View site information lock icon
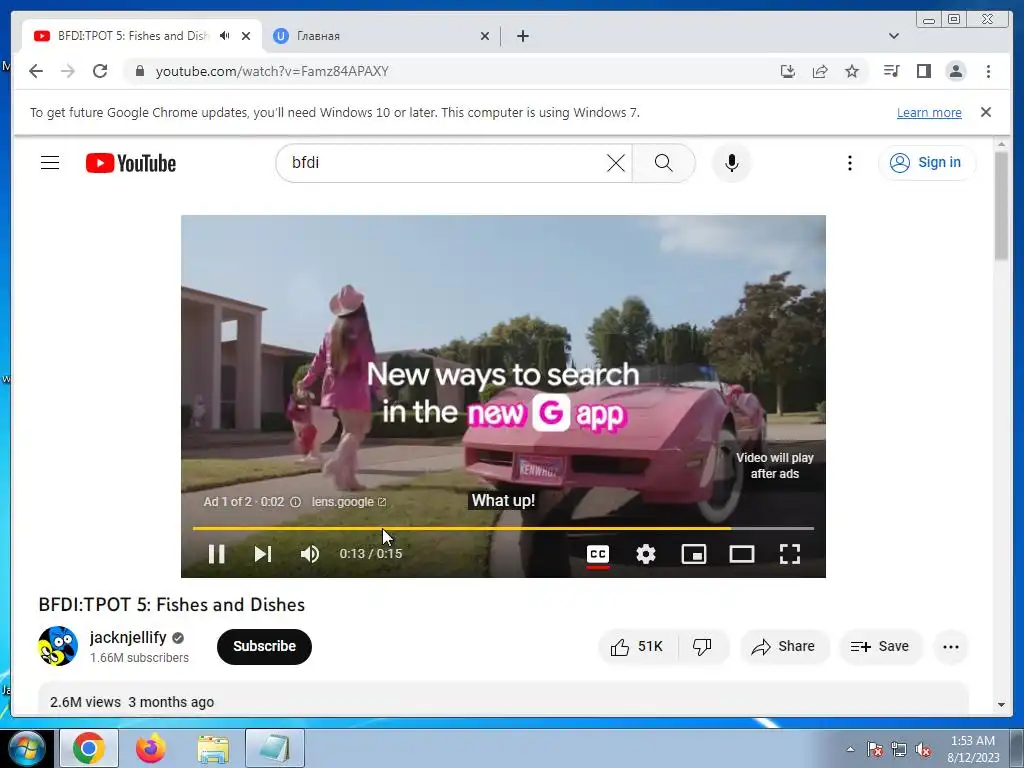Screen dimensions: 1024x768 click(140, 71)
